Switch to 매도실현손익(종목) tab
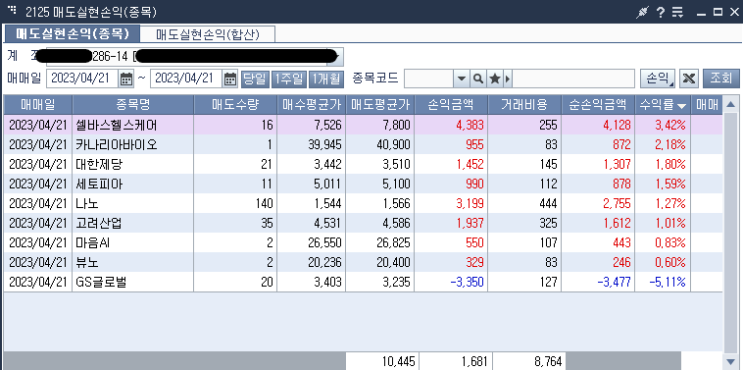 (x=72, y=34)
